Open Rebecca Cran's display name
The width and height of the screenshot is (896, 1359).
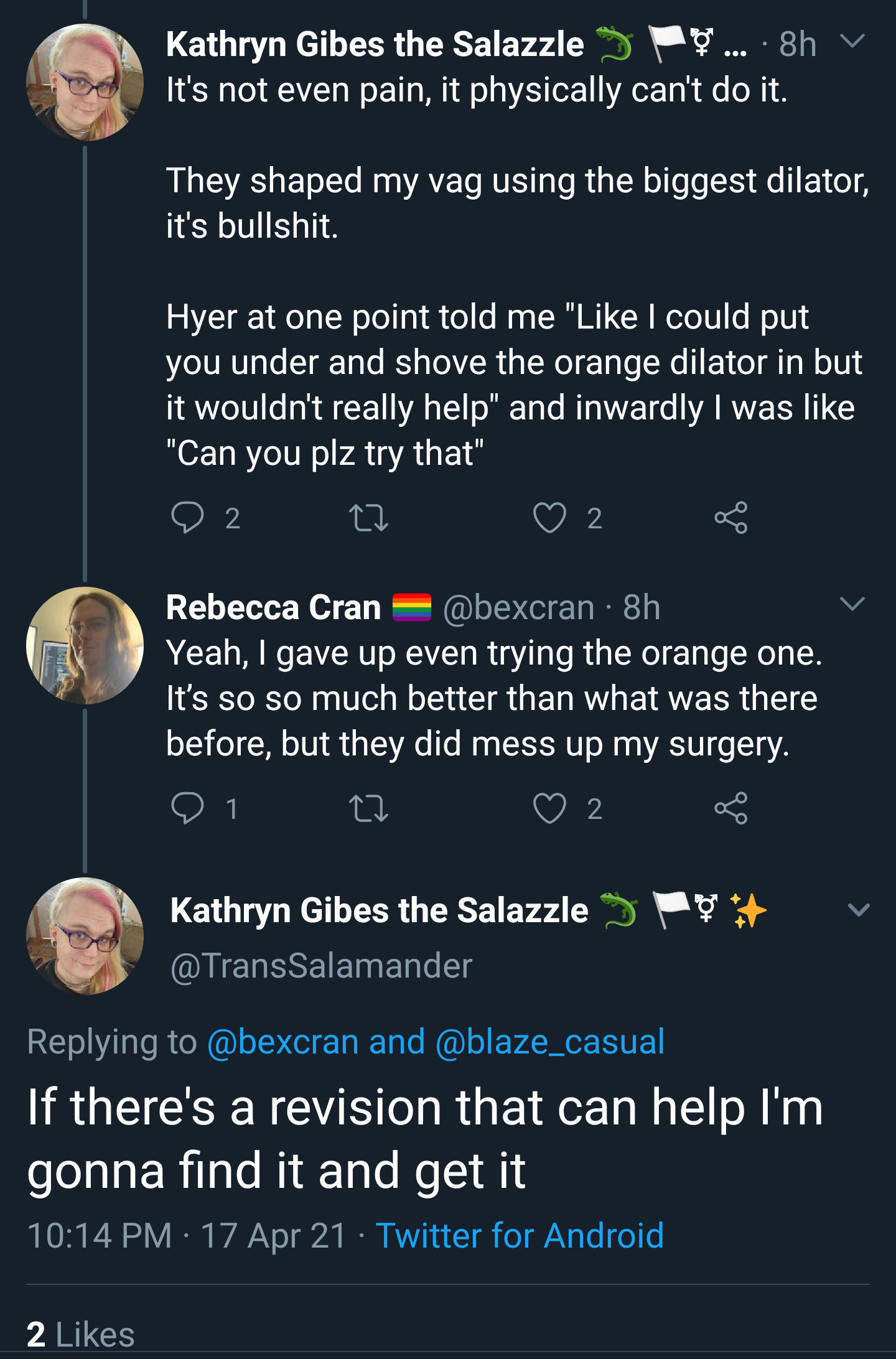[274, 607]
